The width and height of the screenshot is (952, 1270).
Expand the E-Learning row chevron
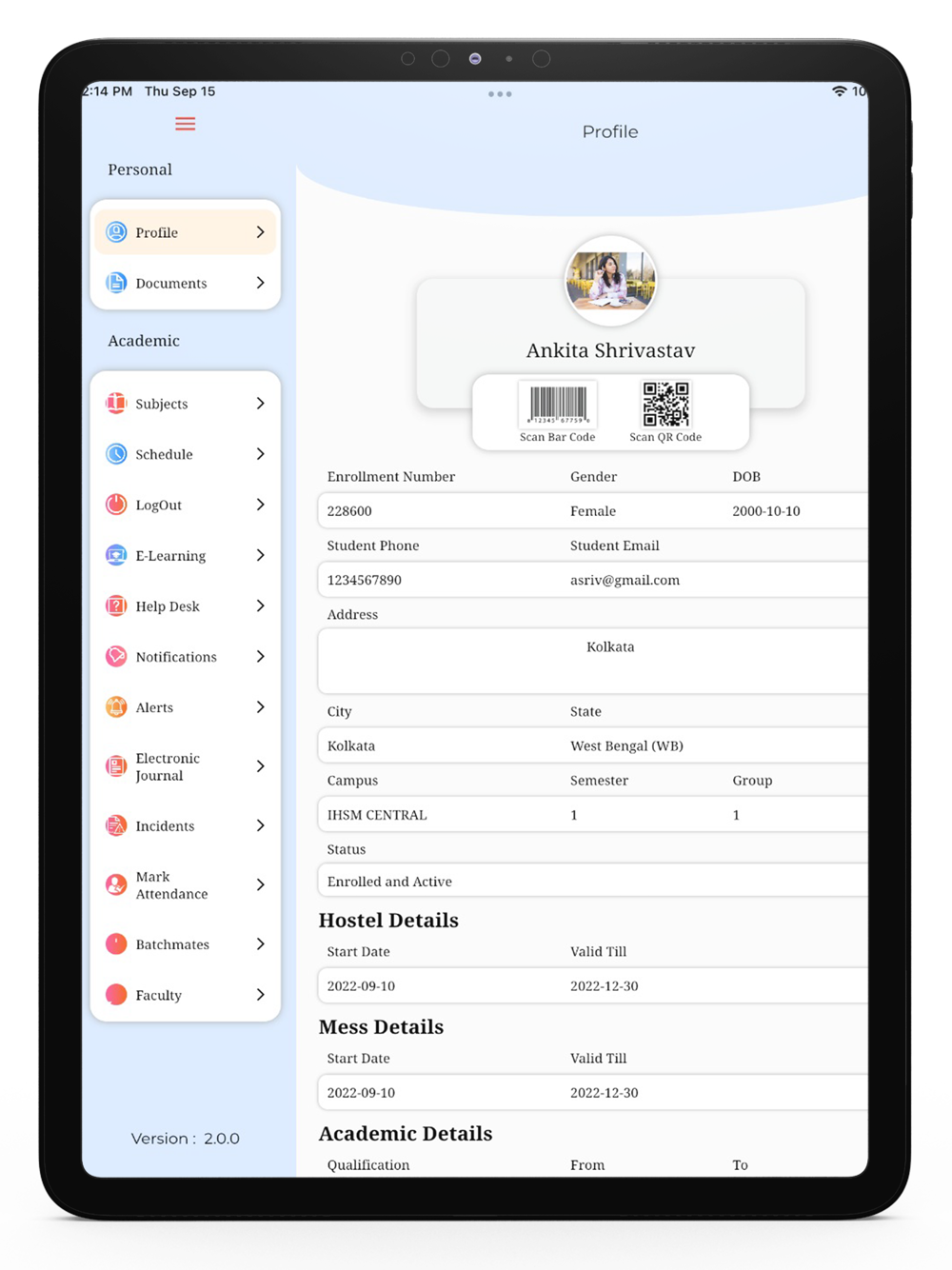[x=260, y=555]
